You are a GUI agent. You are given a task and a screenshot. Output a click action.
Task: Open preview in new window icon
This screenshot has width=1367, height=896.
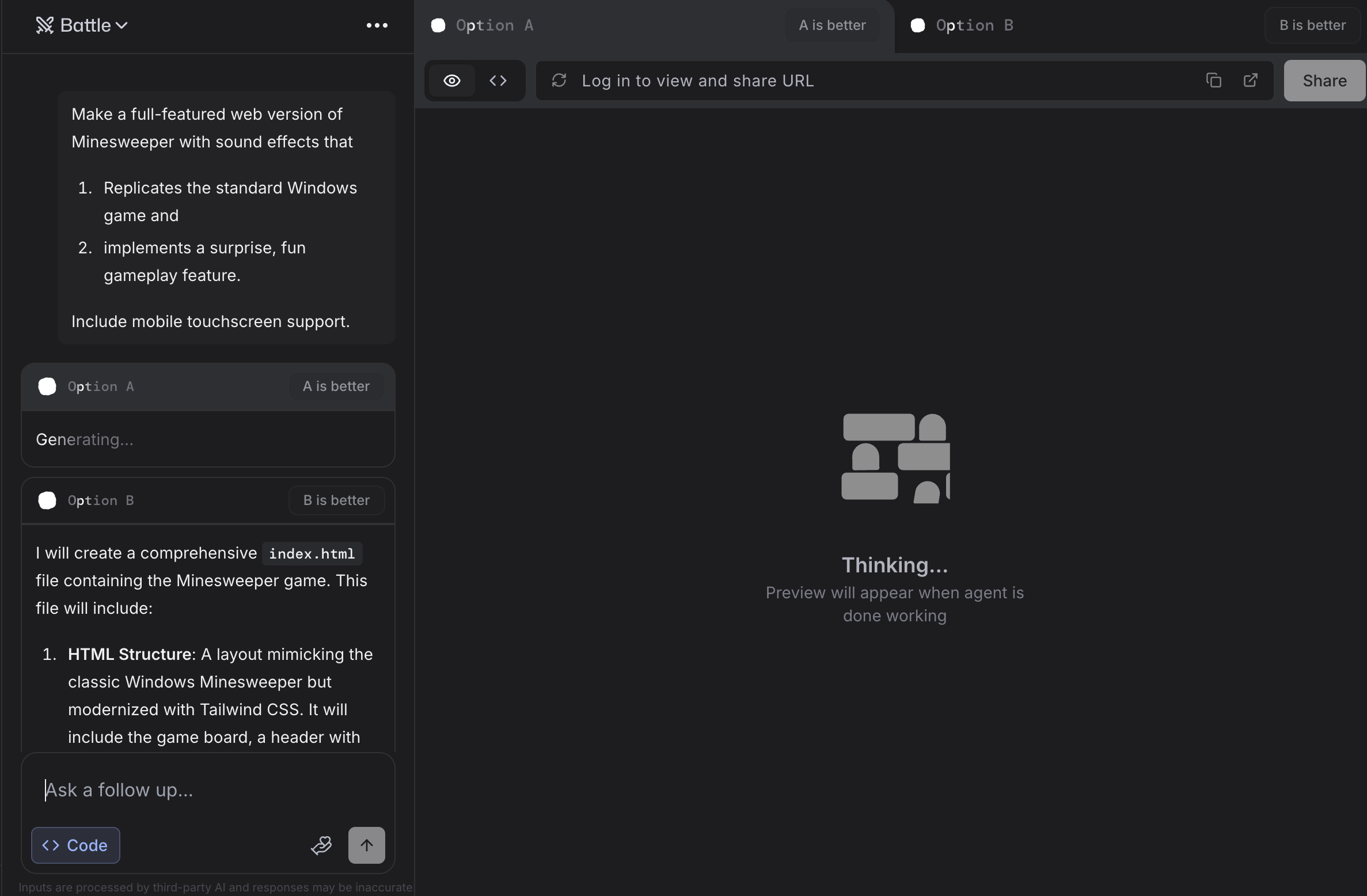pyautogui.click(x=1250, y=81)
